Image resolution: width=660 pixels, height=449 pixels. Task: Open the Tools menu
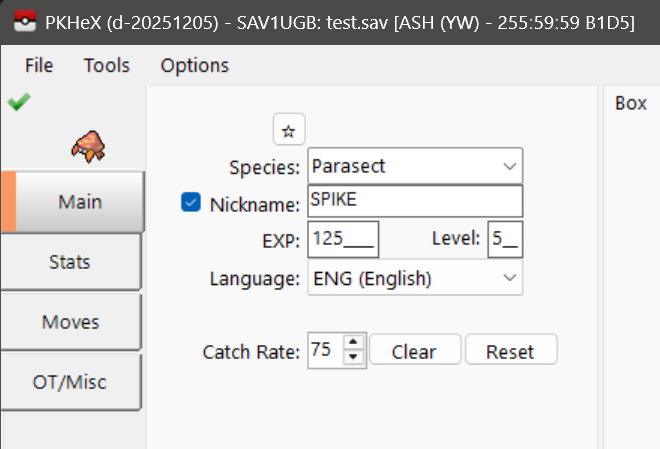107,66
